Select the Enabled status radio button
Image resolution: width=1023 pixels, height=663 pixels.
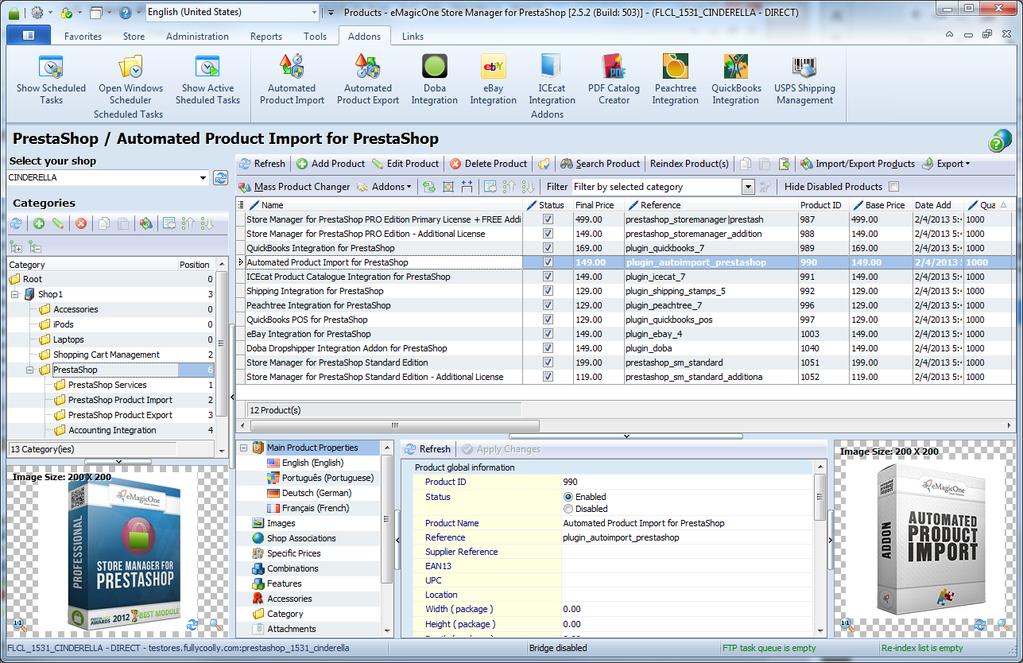[x=568, y=497]
